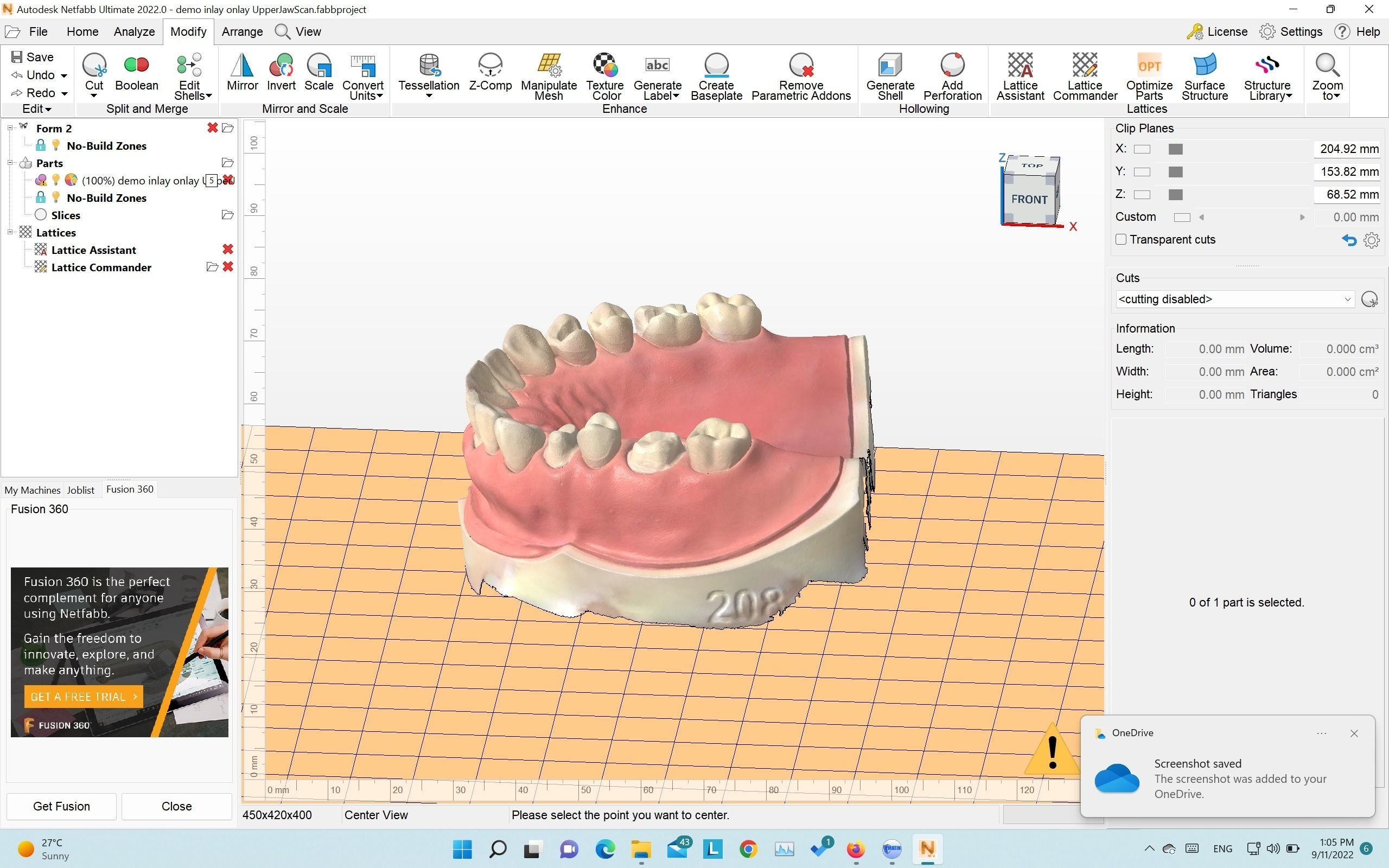1389x868 pixels.
Task: Select Add Perforation tool
Action: click(952, 76)
